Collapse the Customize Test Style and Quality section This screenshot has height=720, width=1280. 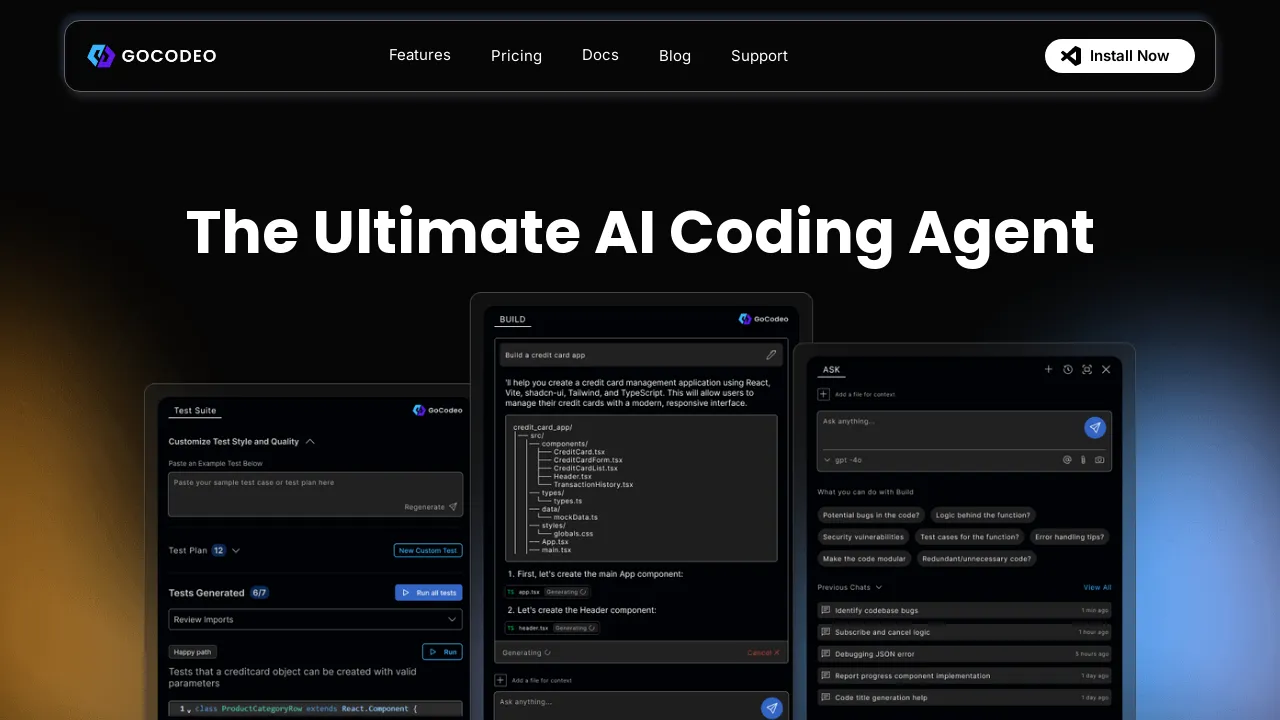(310, 441)
